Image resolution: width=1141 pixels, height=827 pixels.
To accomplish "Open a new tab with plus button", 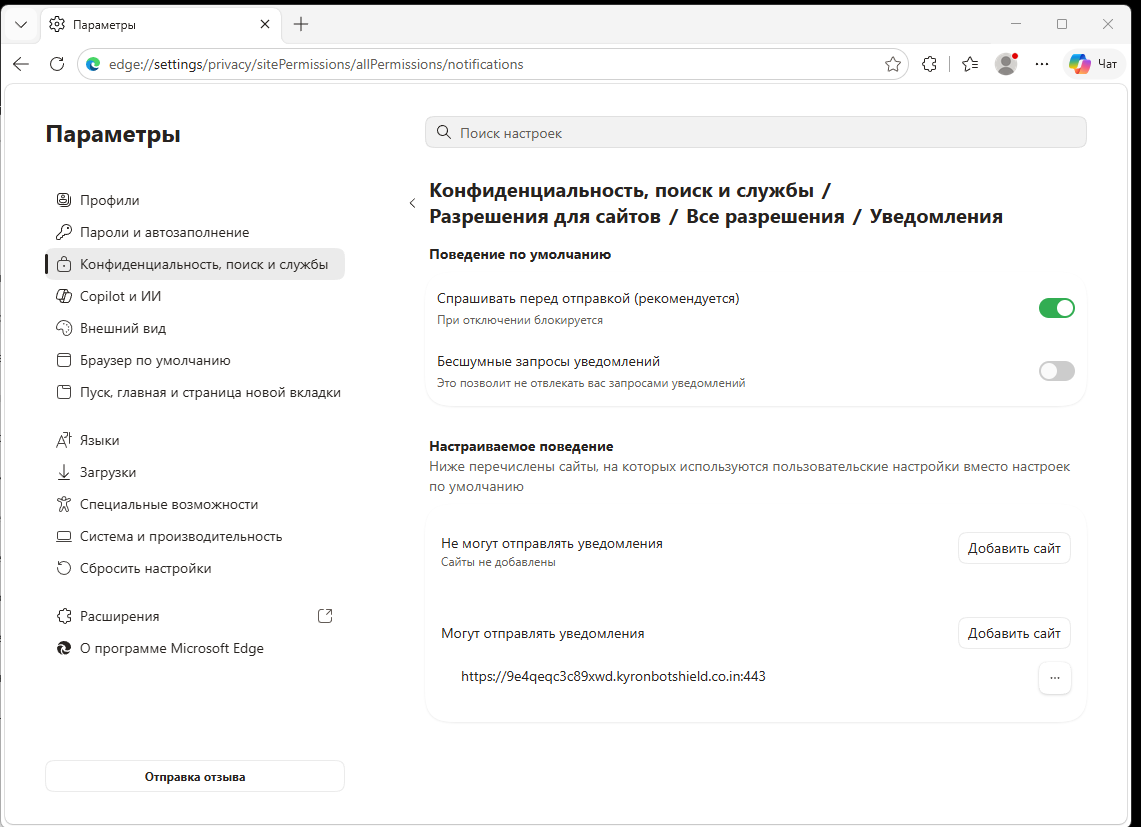I will point(301,24).
